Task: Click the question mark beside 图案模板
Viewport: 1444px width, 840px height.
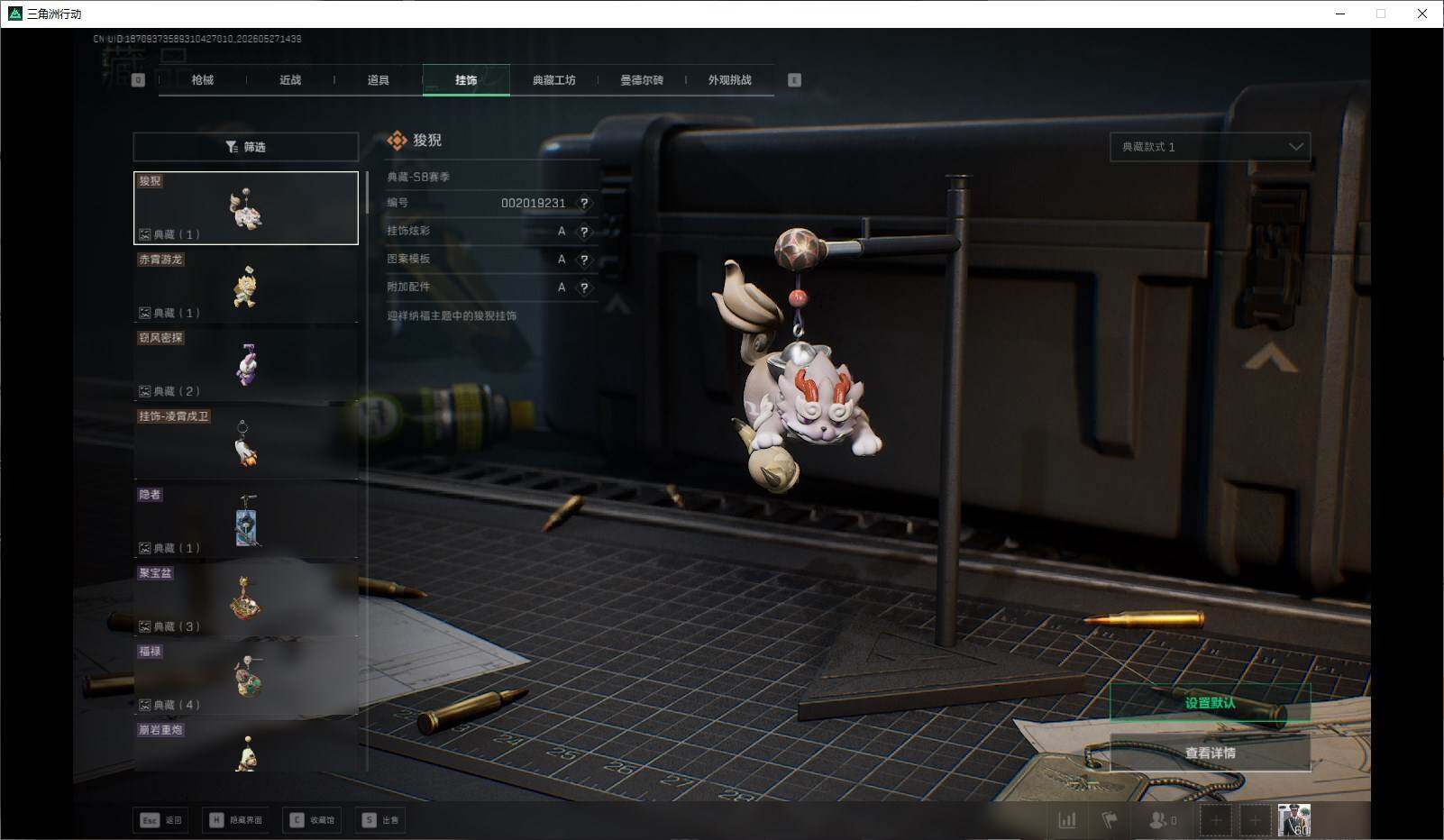Action: click(x=584, y=260)
